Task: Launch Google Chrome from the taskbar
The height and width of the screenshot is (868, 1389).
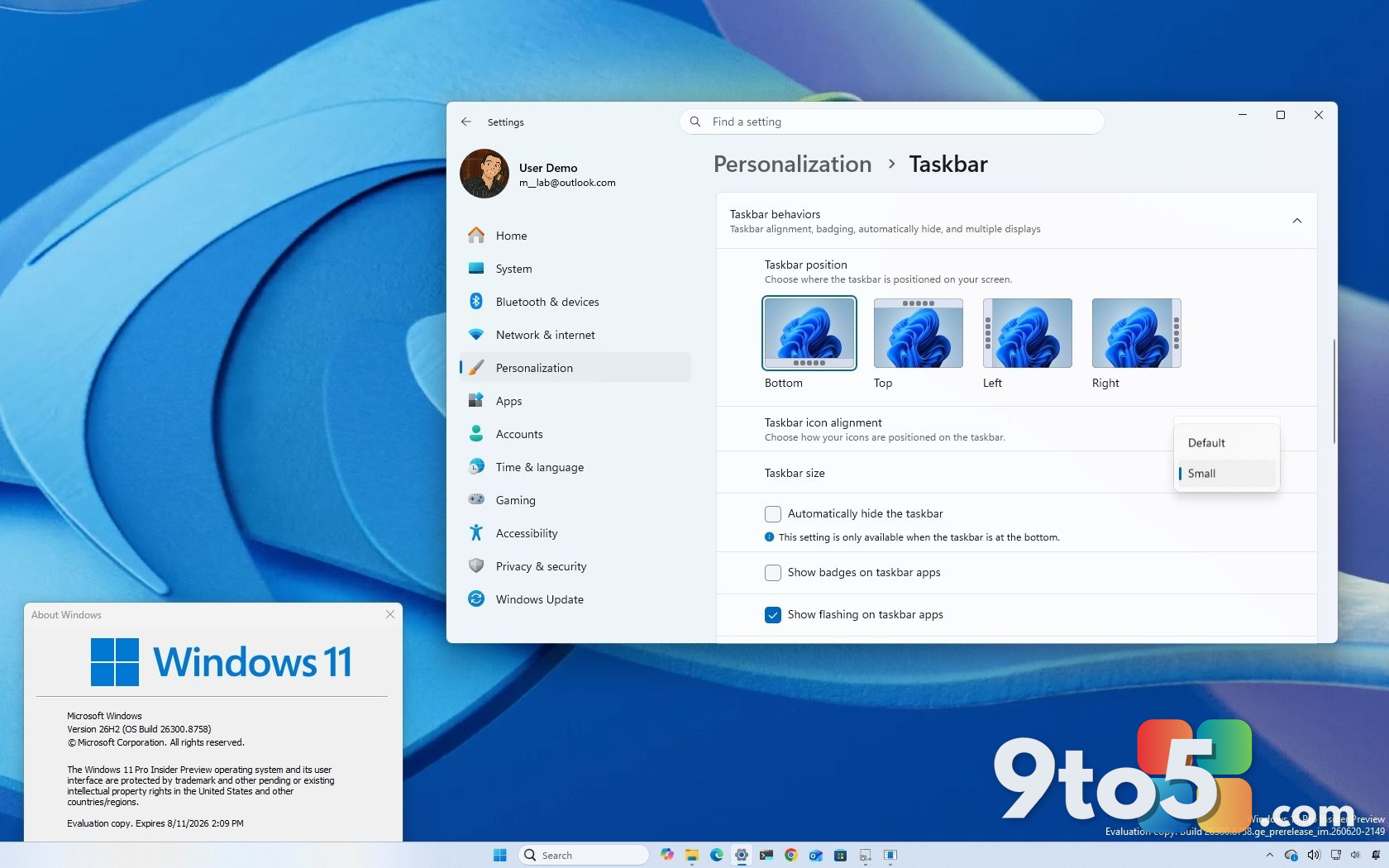Action: 791,855
